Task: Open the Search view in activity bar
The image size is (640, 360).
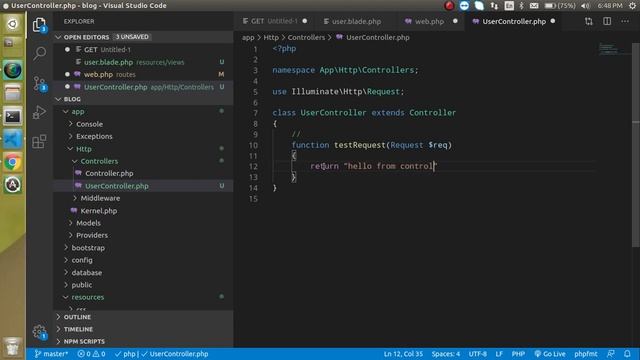Action: point(40,53)
